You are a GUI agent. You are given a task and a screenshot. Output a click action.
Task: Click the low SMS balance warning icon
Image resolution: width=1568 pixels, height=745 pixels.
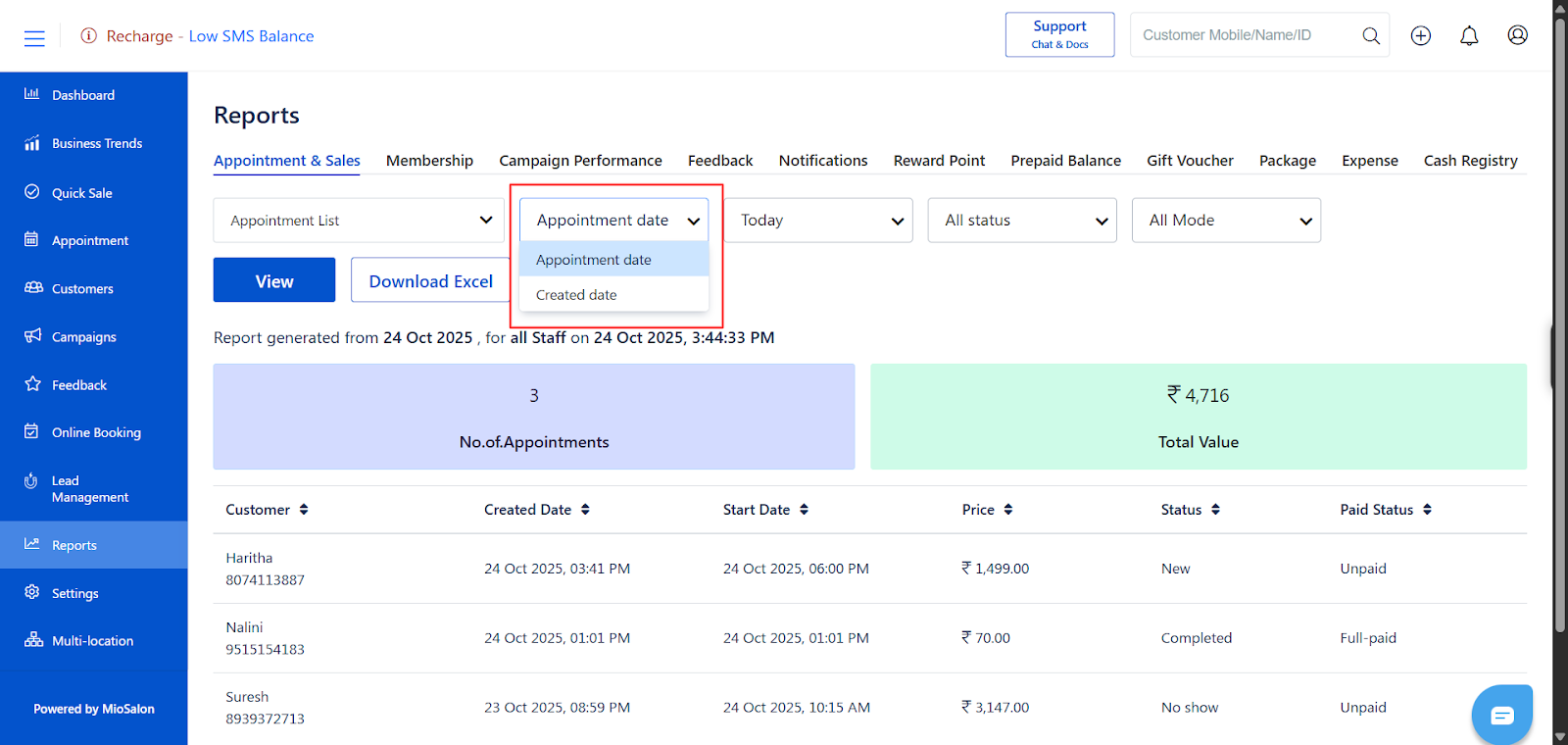89,35
